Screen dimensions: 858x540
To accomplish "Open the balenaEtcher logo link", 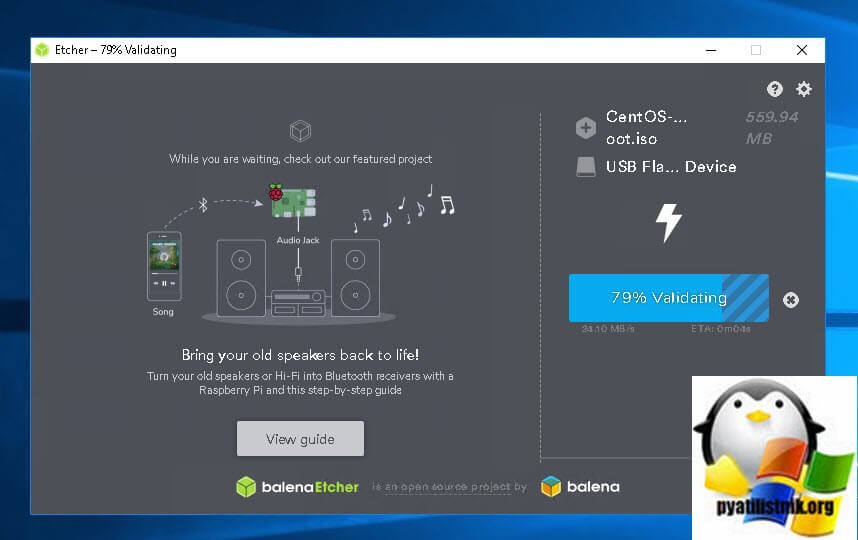I will pyautogui.click(x=297, y=487).
